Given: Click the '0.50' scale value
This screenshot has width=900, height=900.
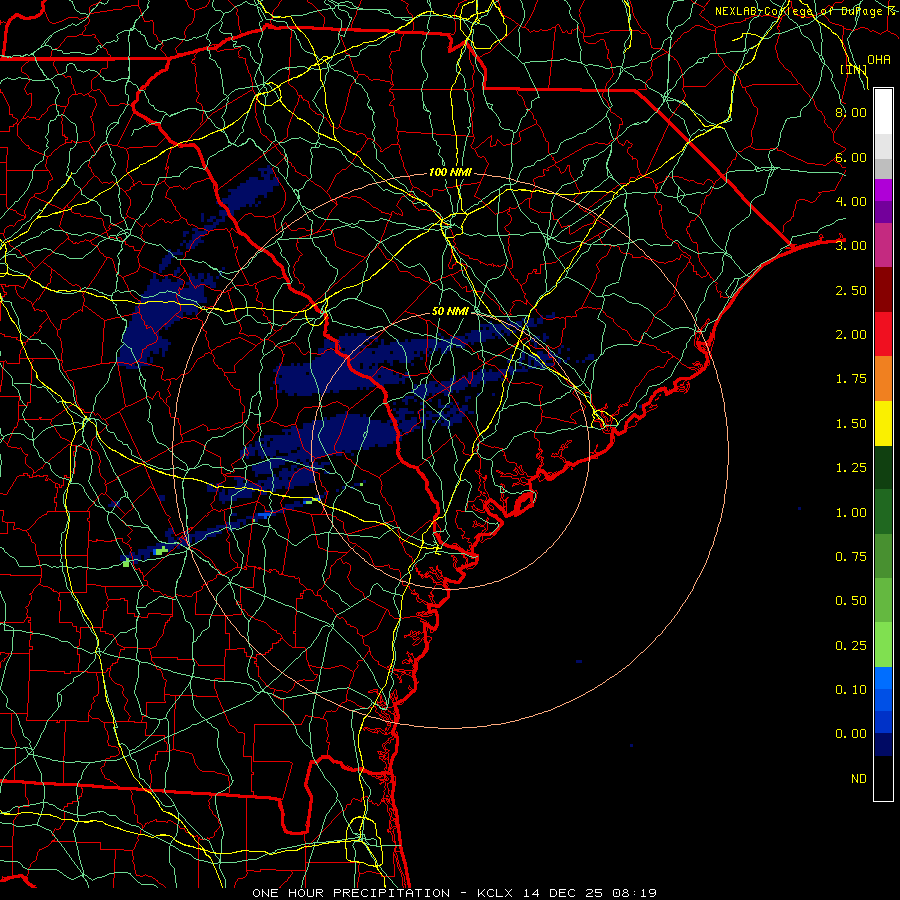Looking at the screenshot, I should tap(851, 601).
